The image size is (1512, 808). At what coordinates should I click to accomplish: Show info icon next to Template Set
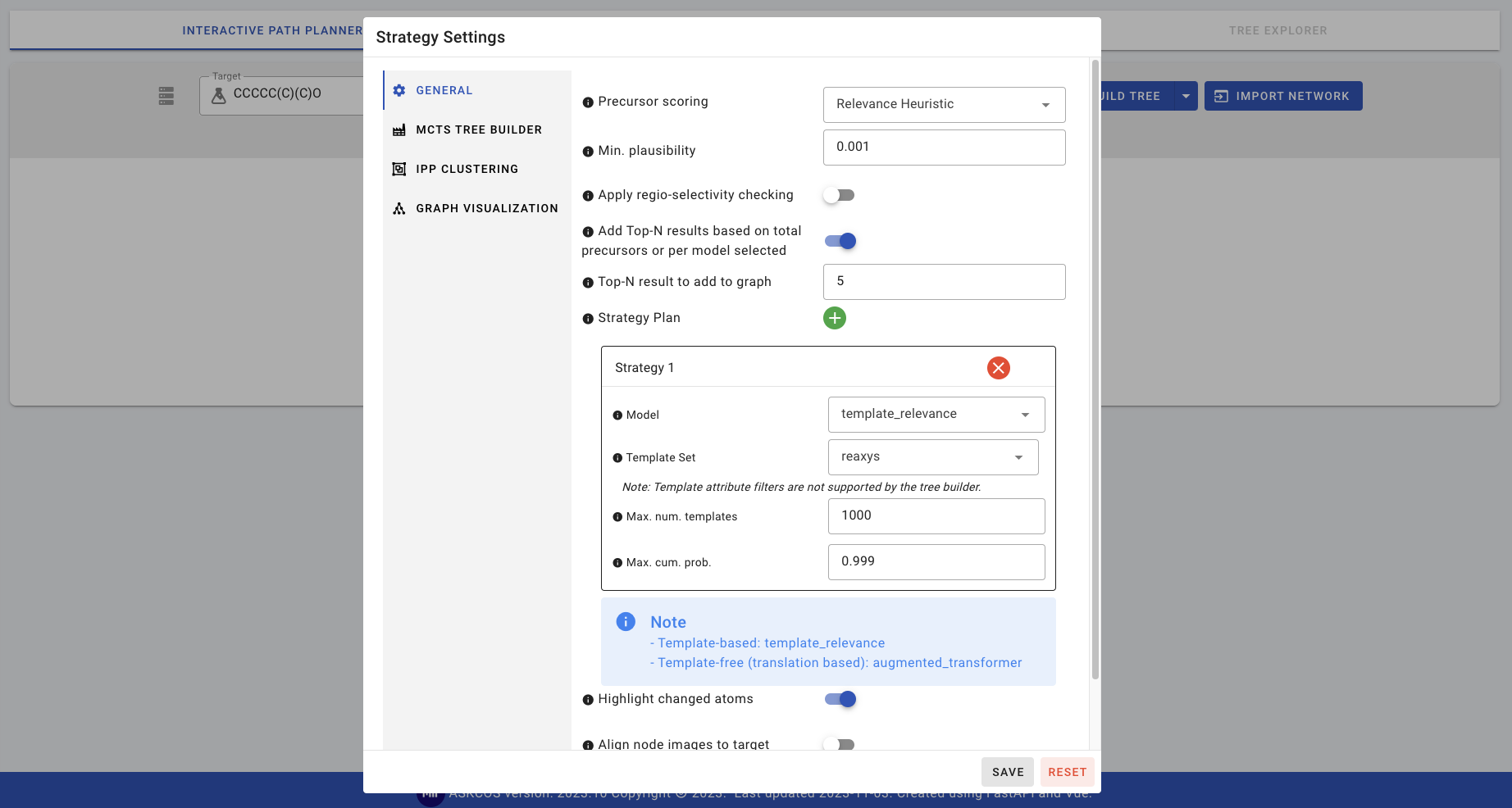(x=617, y=458)
